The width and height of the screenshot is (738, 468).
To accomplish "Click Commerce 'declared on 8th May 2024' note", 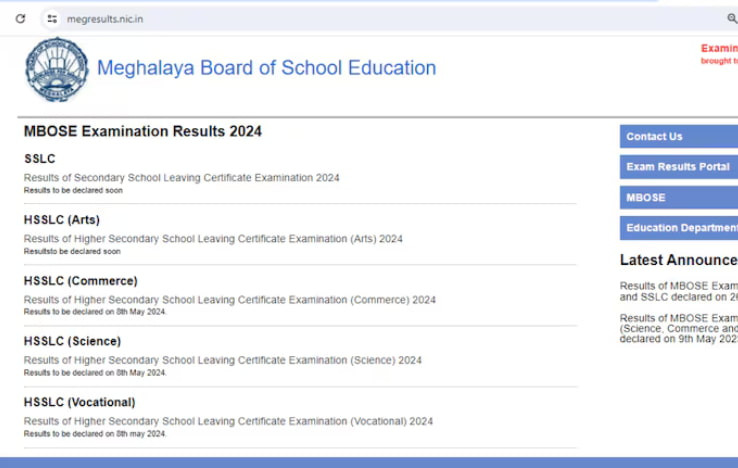I will tap(95, 312).
